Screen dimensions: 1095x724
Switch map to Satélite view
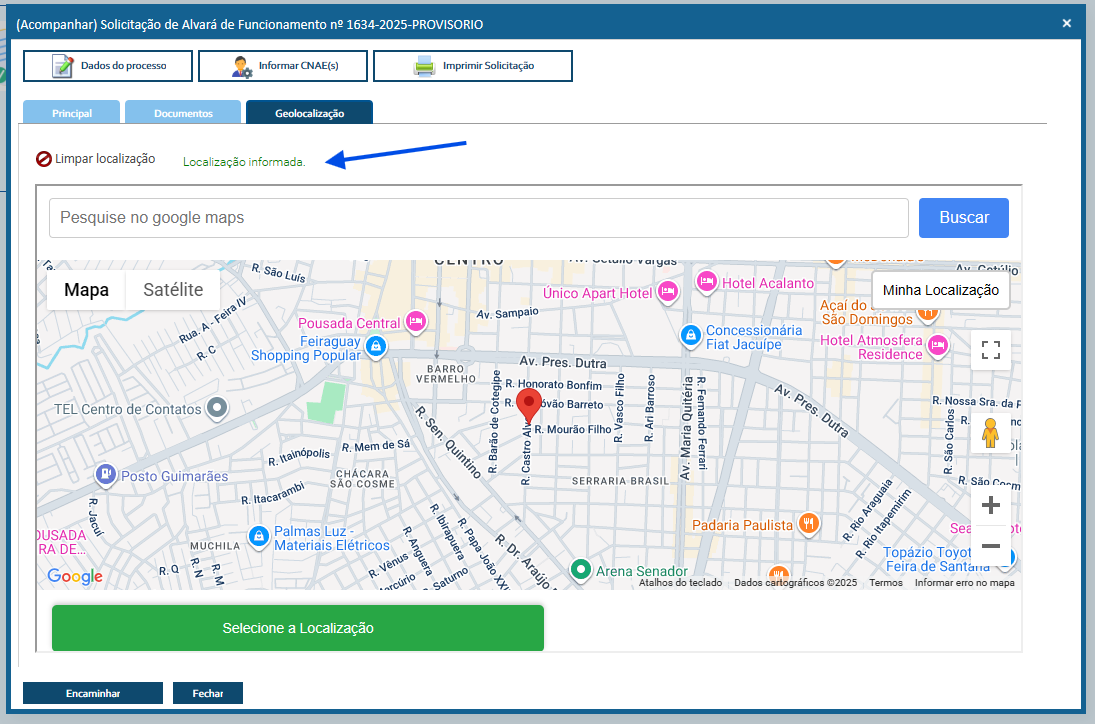(x=173, y=290)
